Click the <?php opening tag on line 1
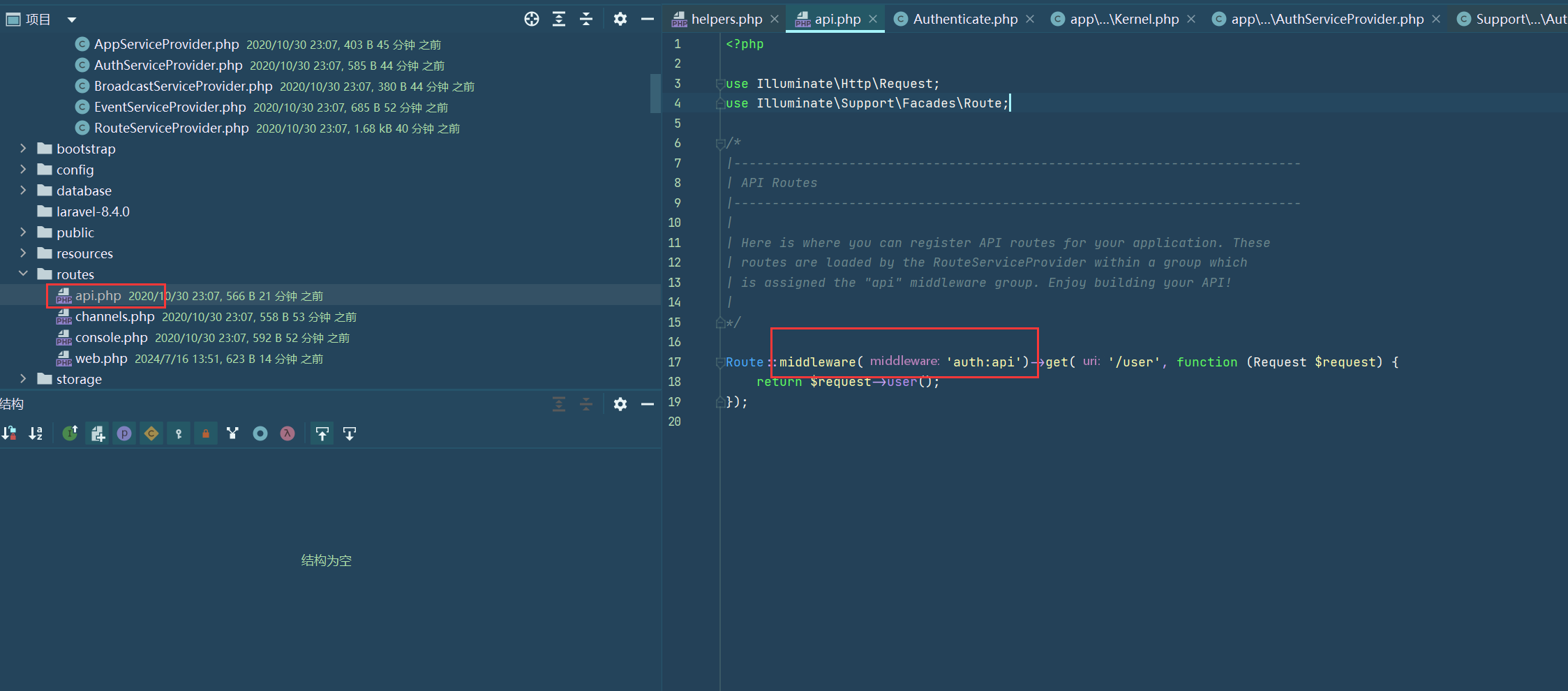The height and width of the screenshot is (691, 1568). [x=745, y=44]
